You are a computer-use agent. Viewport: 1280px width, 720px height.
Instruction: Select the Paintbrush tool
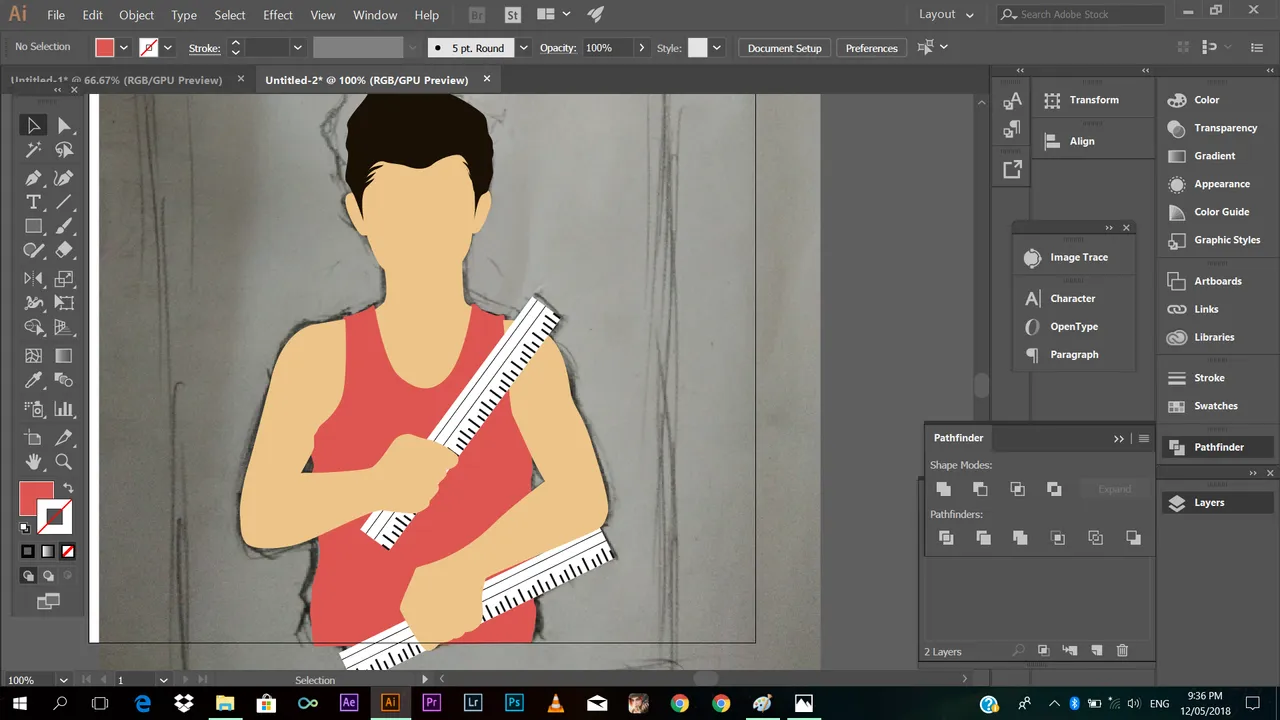[64, 227]
